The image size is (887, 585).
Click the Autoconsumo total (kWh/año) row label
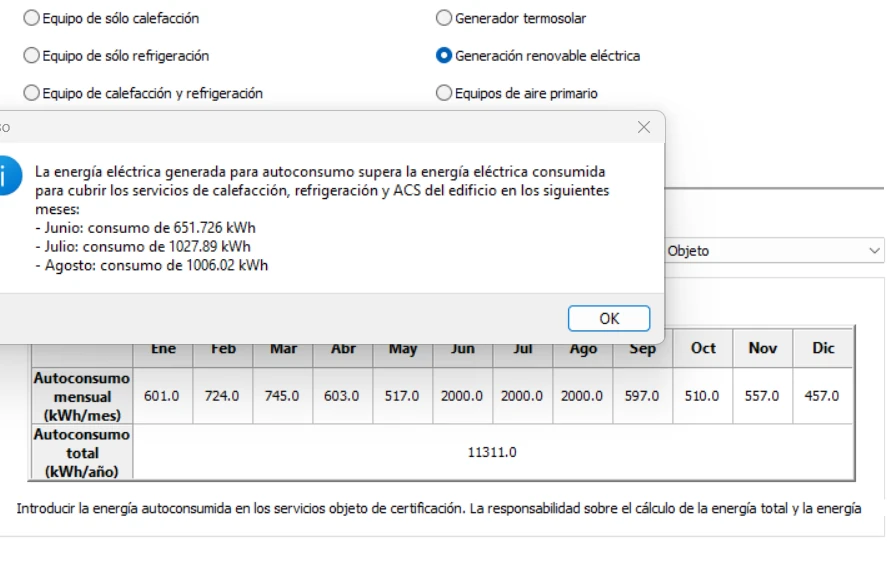click(x=82, y=453)
